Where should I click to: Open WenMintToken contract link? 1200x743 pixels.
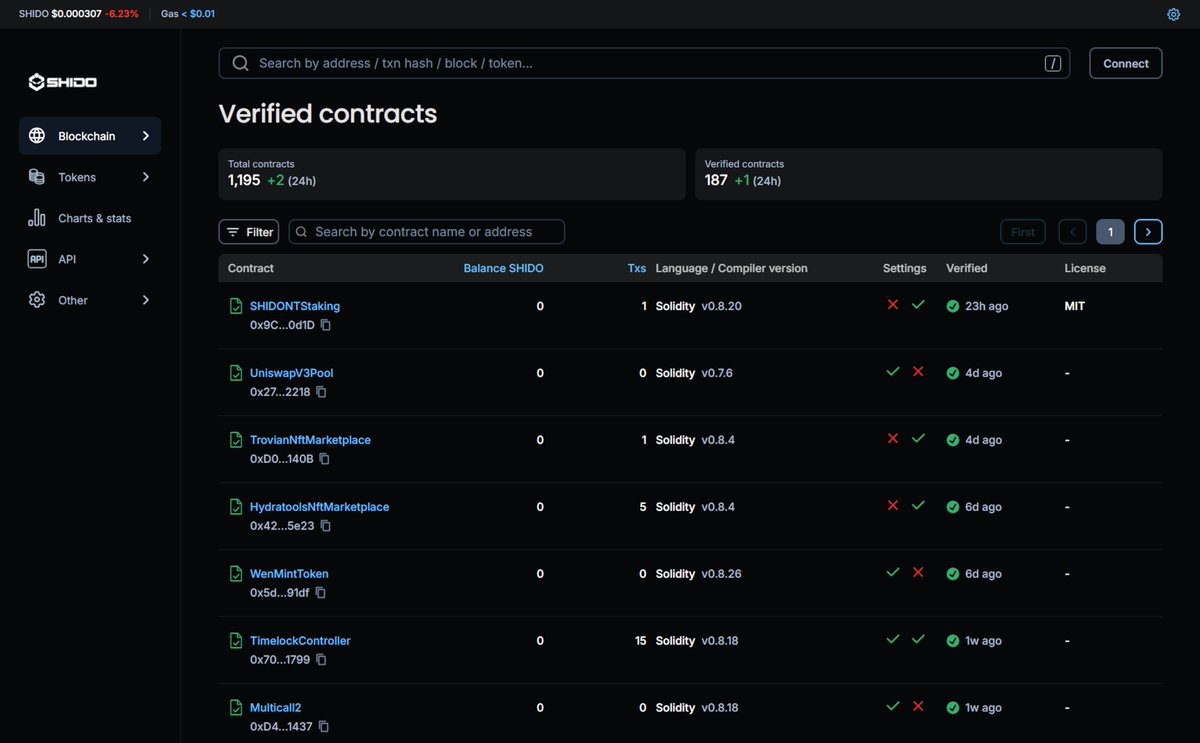click(x=289, y=574)
